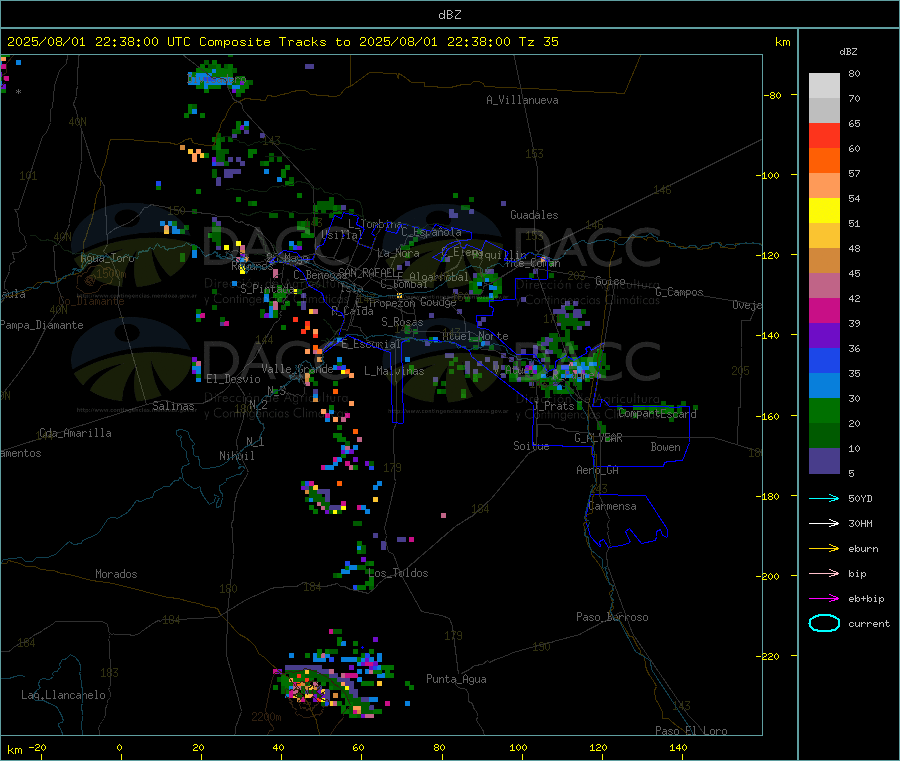This screenshot has width=900, height=761.
Task: Click the Paso_Barroso map label
Action: point(612,617)
